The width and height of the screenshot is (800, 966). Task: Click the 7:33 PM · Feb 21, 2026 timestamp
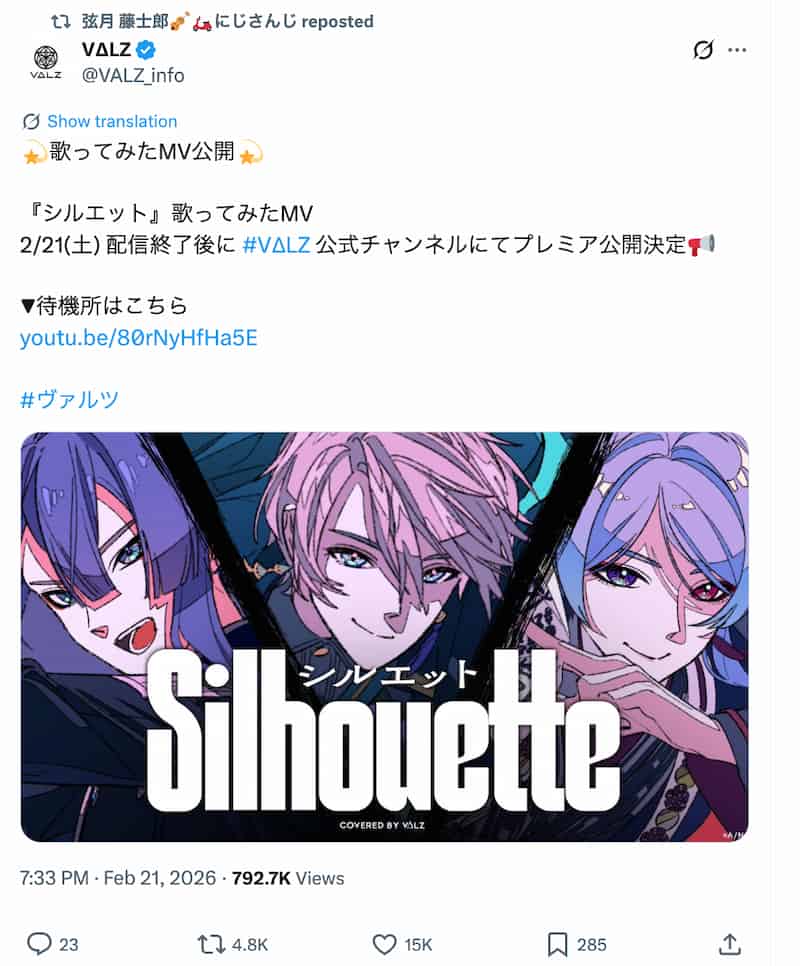pyautogui.click(x=118, y=878)
